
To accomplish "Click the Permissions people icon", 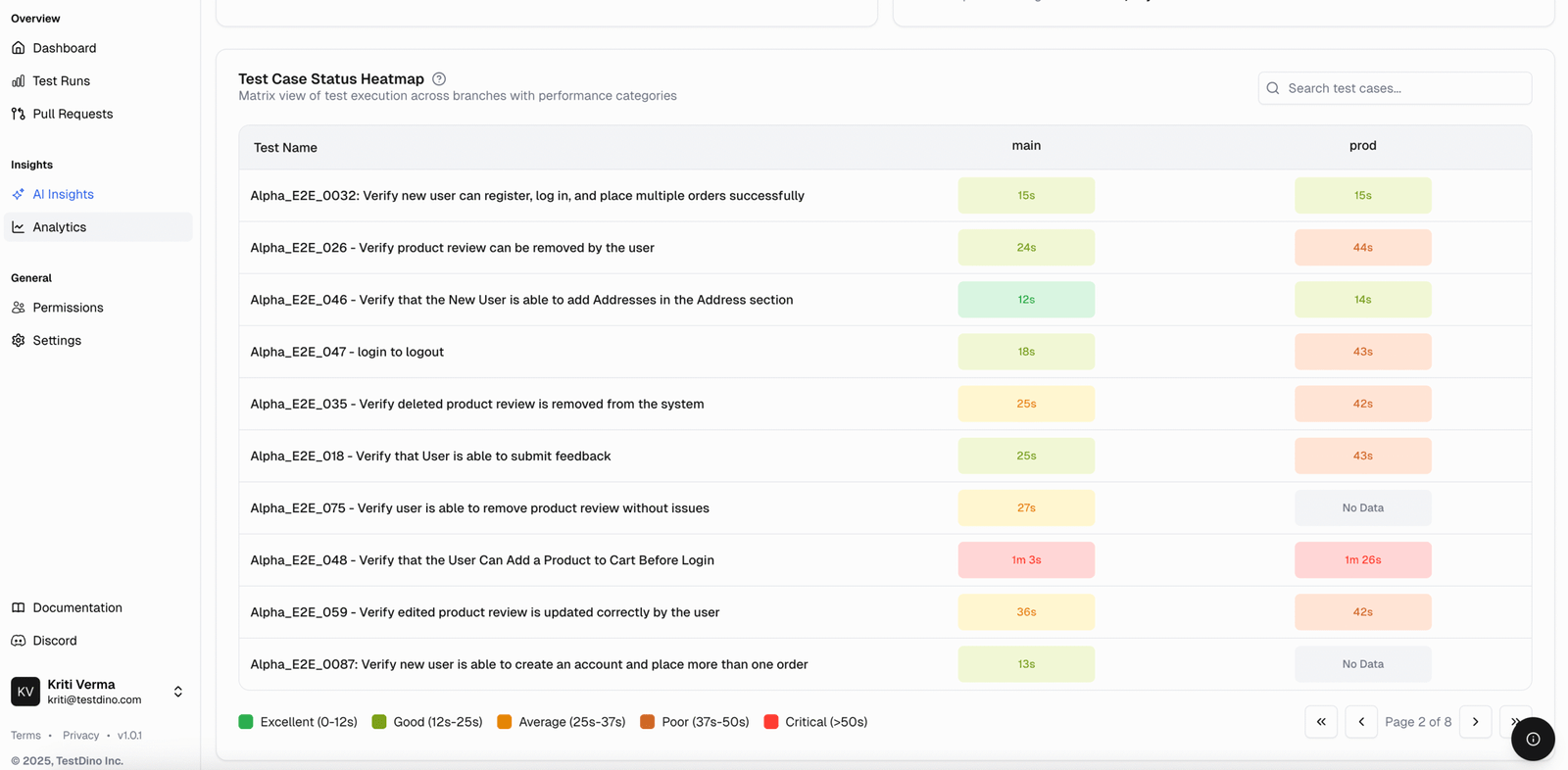I will pyautogui.click(x=18, y=308).
